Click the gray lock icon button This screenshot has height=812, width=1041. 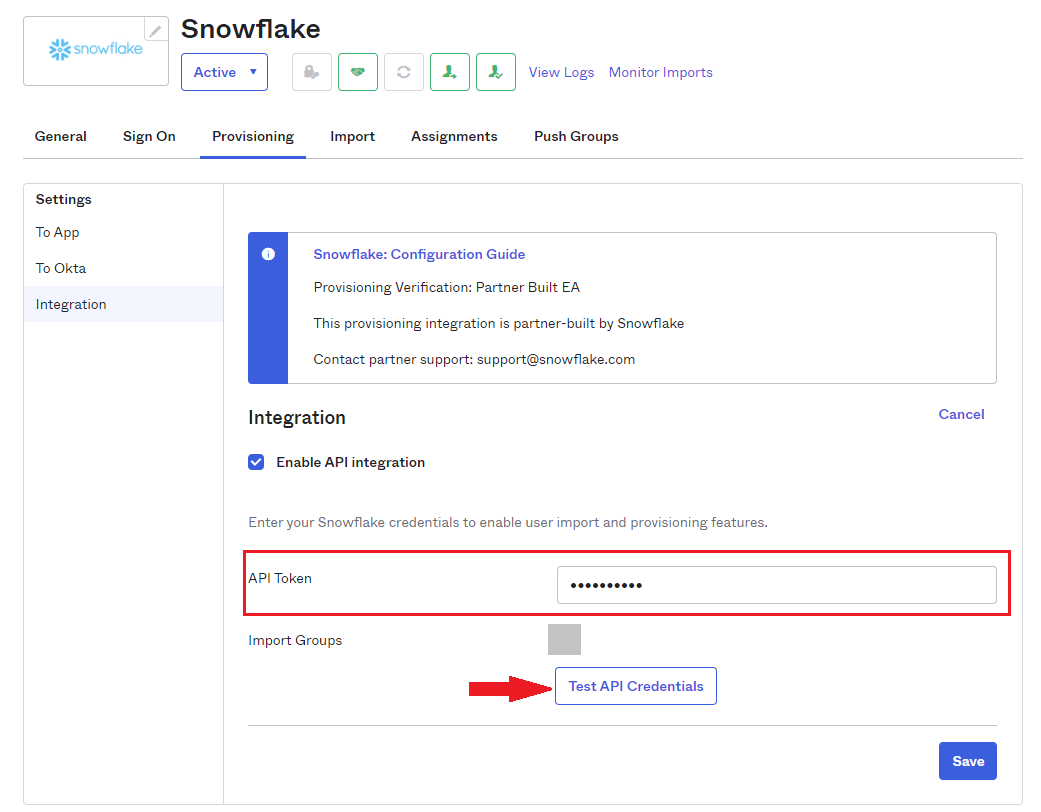coord(312,72)
